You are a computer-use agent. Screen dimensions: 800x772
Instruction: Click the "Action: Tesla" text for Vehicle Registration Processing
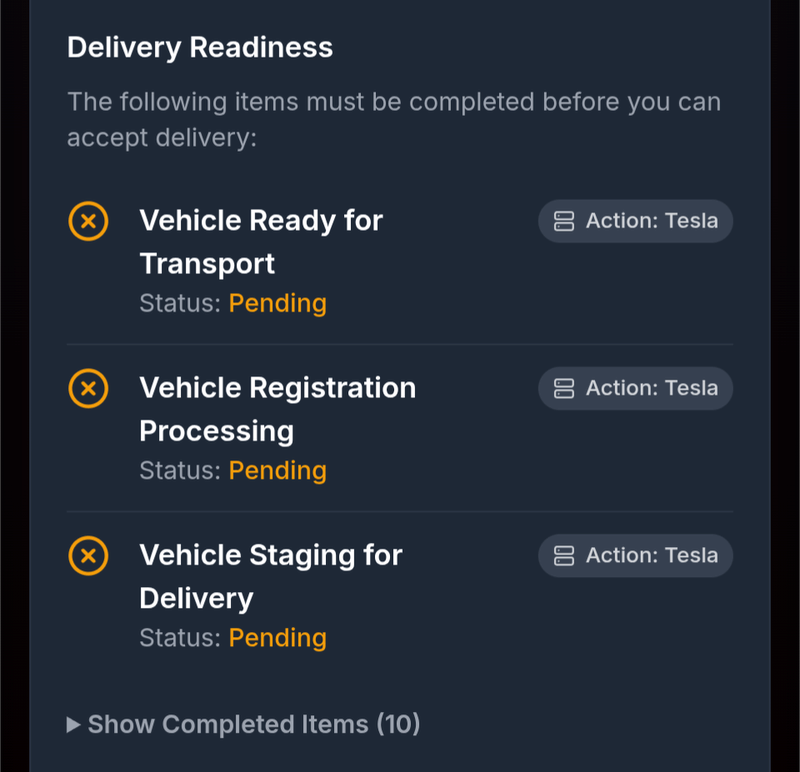(652, 388)
